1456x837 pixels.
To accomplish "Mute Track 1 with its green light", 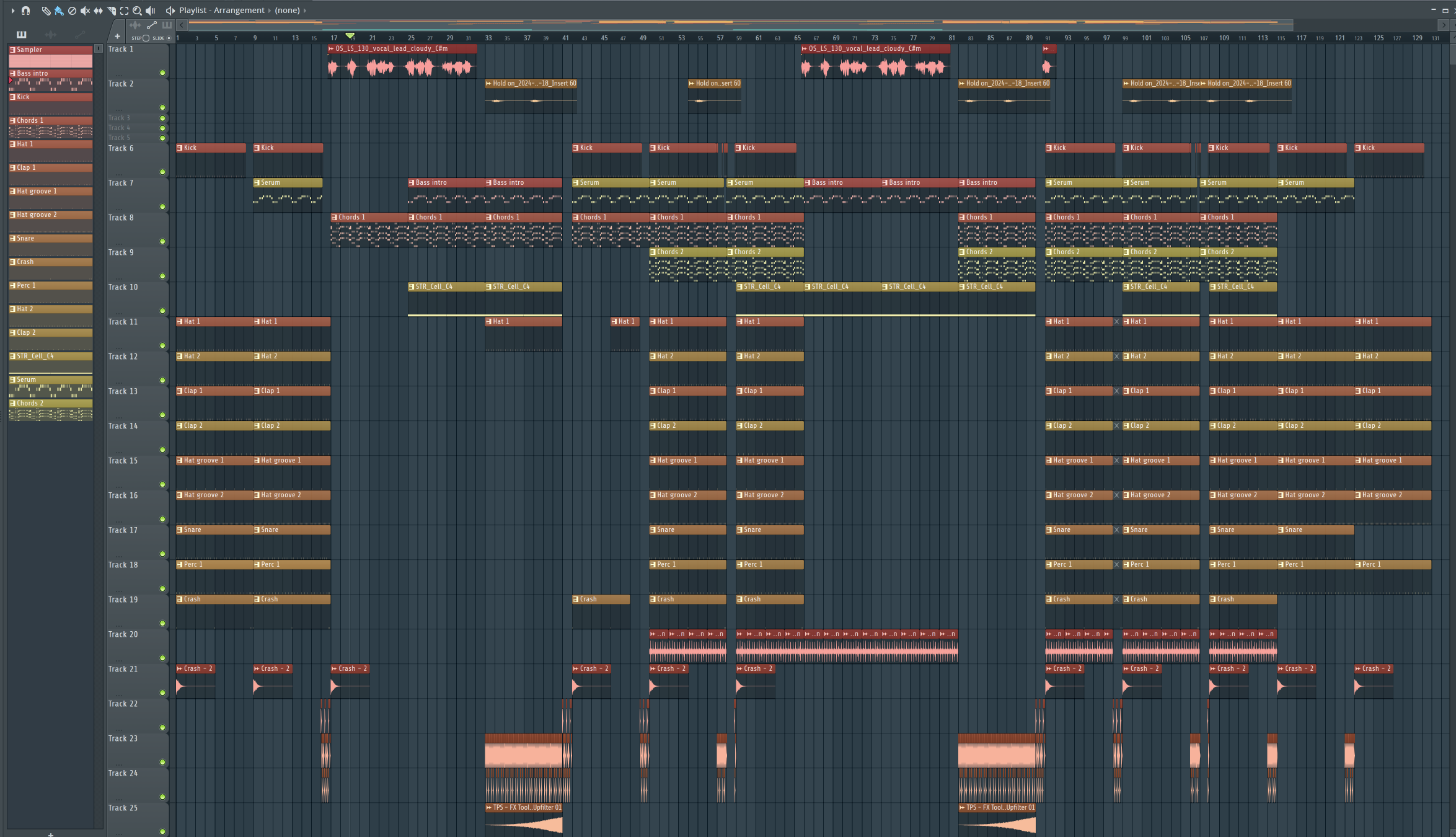I will (x=162, y=73).
